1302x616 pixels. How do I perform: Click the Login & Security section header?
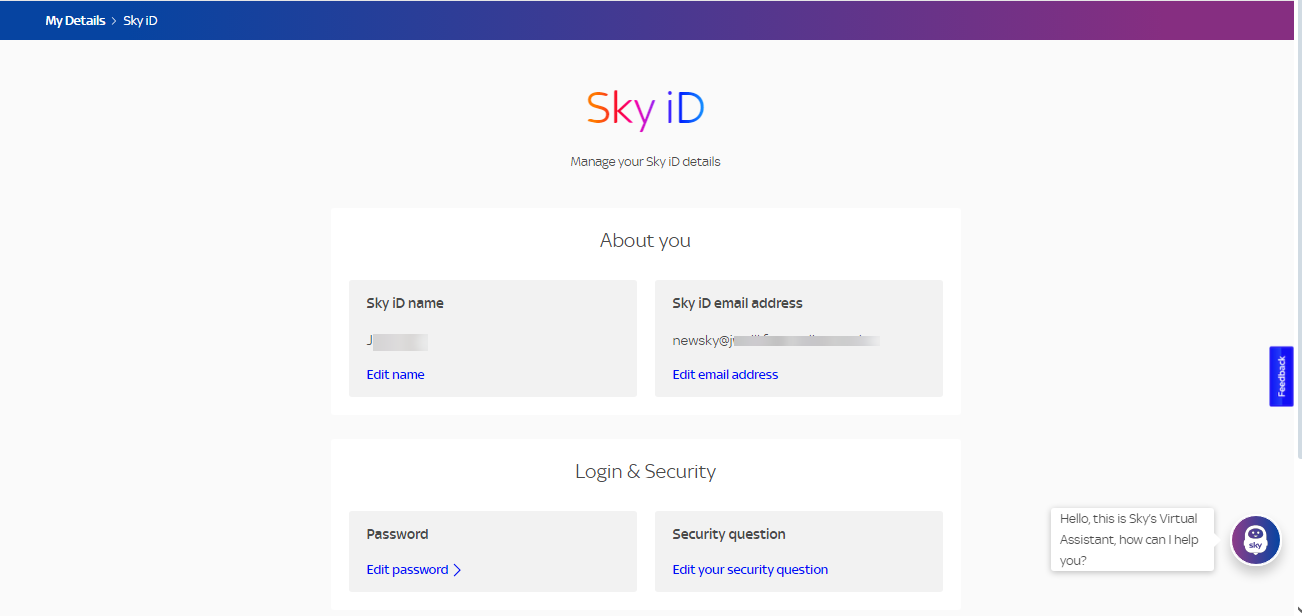pos(645,471)
